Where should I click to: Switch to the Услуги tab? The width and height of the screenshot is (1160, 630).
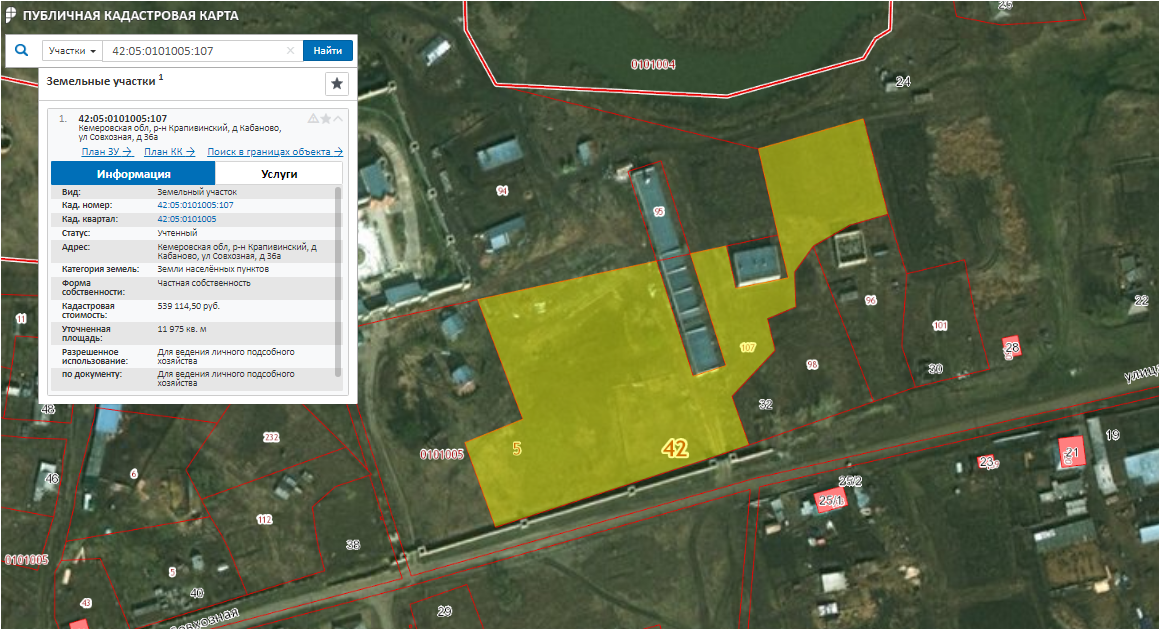click(279, 173)
